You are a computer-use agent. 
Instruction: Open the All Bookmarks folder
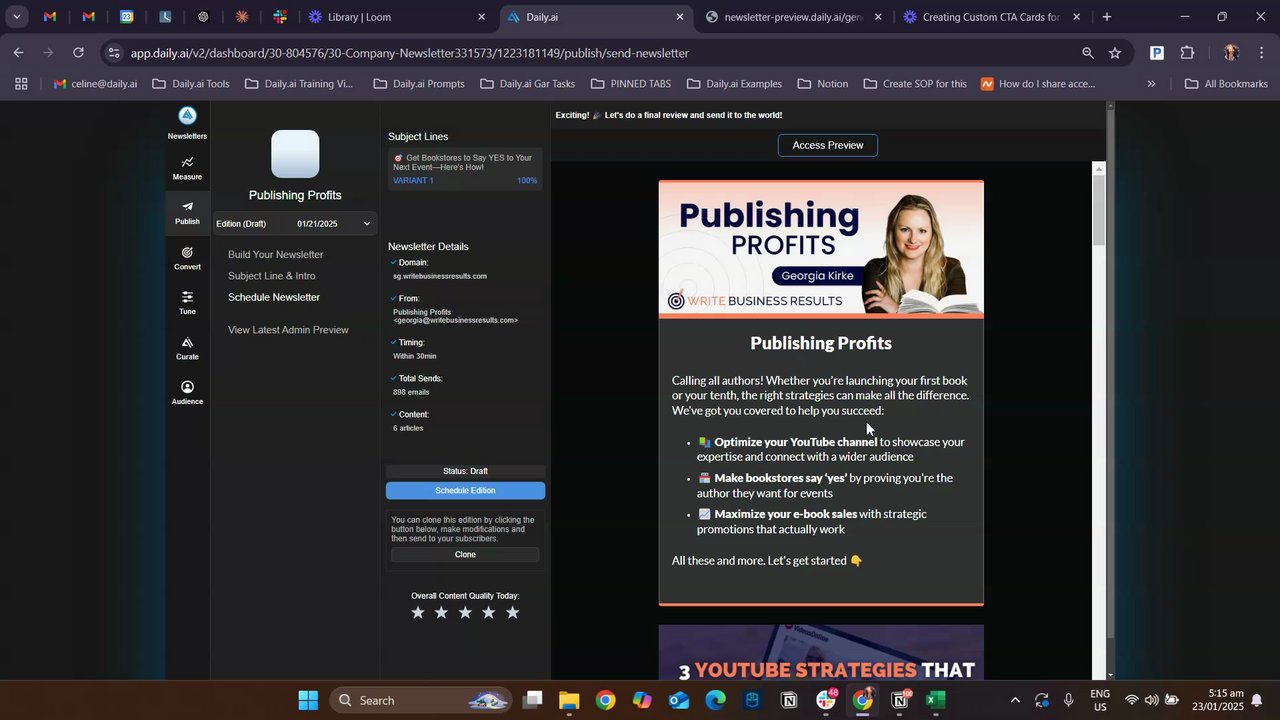[1226, 84]
